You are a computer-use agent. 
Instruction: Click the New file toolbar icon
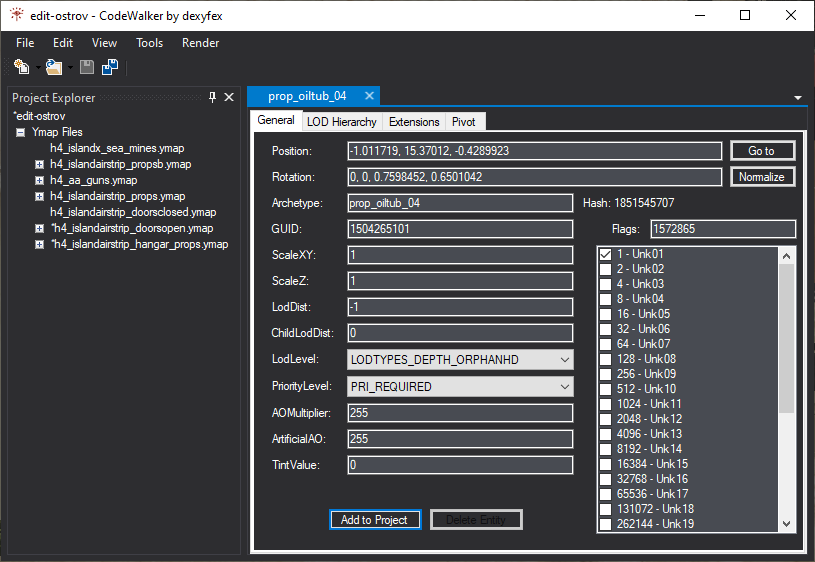(20, 67)
